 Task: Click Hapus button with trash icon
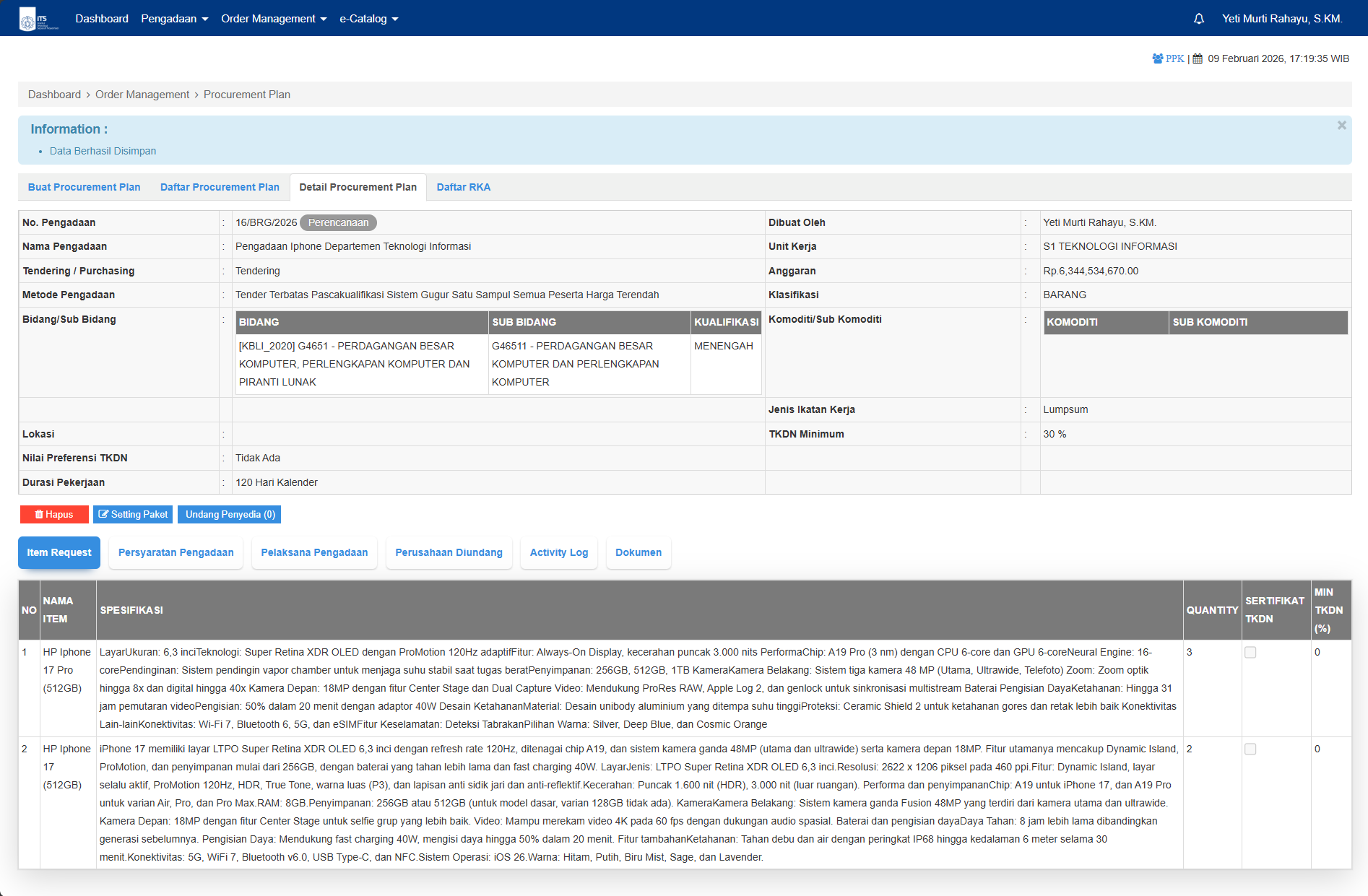click(54, 514)
